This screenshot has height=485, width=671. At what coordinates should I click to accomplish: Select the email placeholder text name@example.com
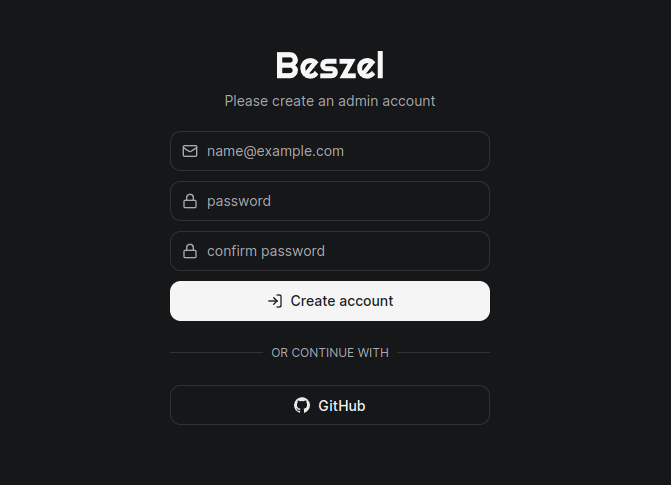pyautogui.click(x=275, y=151)
